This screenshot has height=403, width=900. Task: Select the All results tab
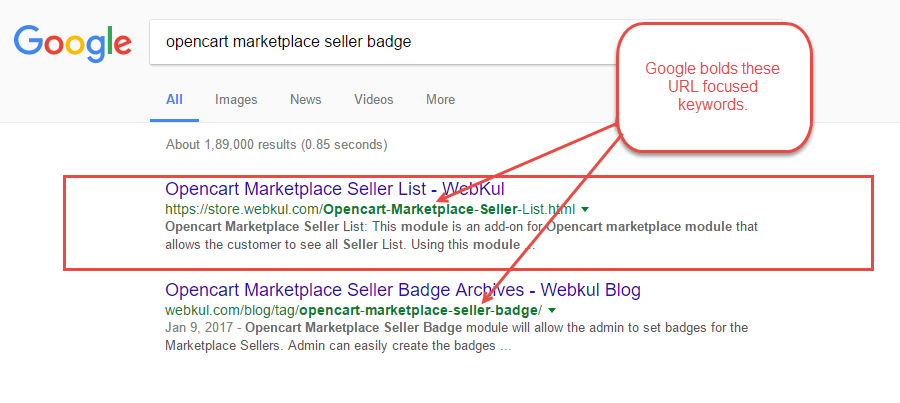pyautogui.click(x=174, y=99)
